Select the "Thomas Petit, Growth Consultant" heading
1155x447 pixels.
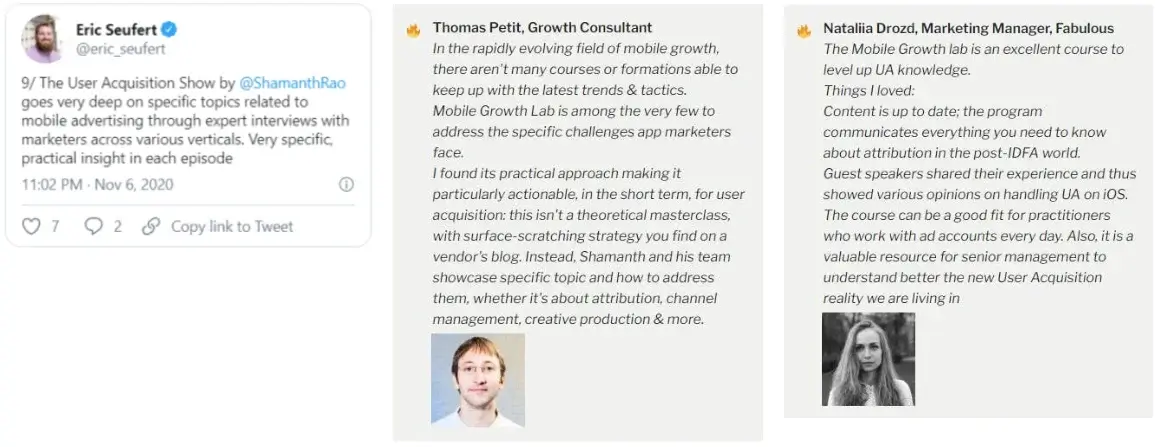[542, 28]
